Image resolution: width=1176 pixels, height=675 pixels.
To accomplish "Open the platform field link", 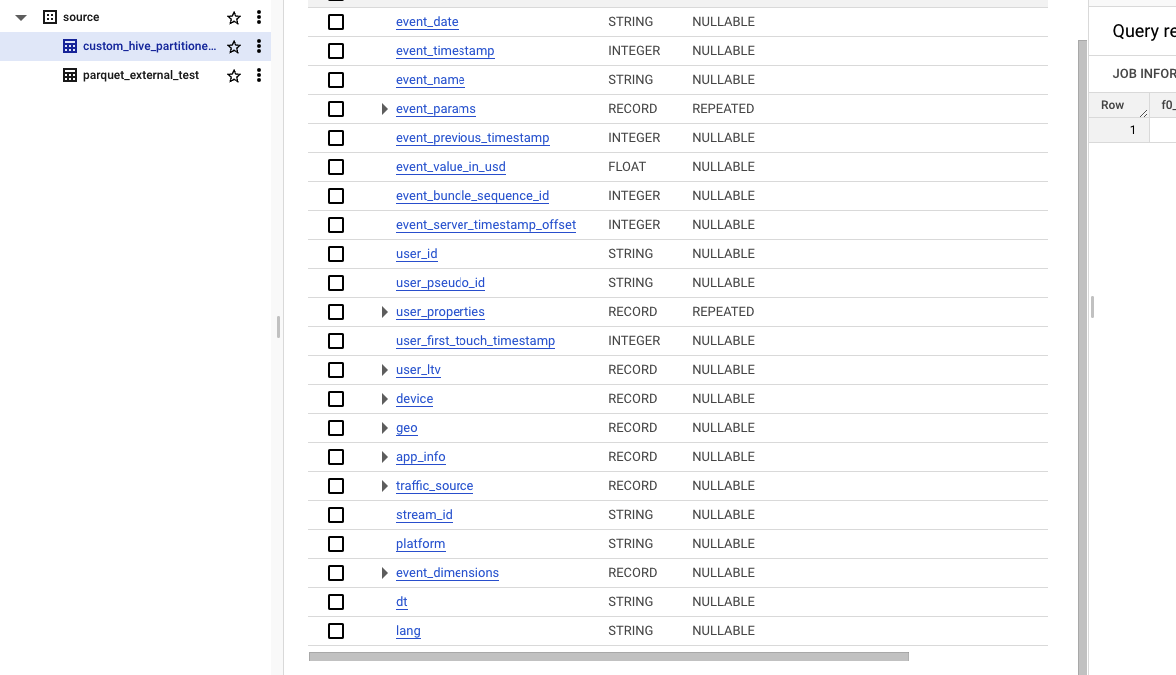I will pos(420,544).
